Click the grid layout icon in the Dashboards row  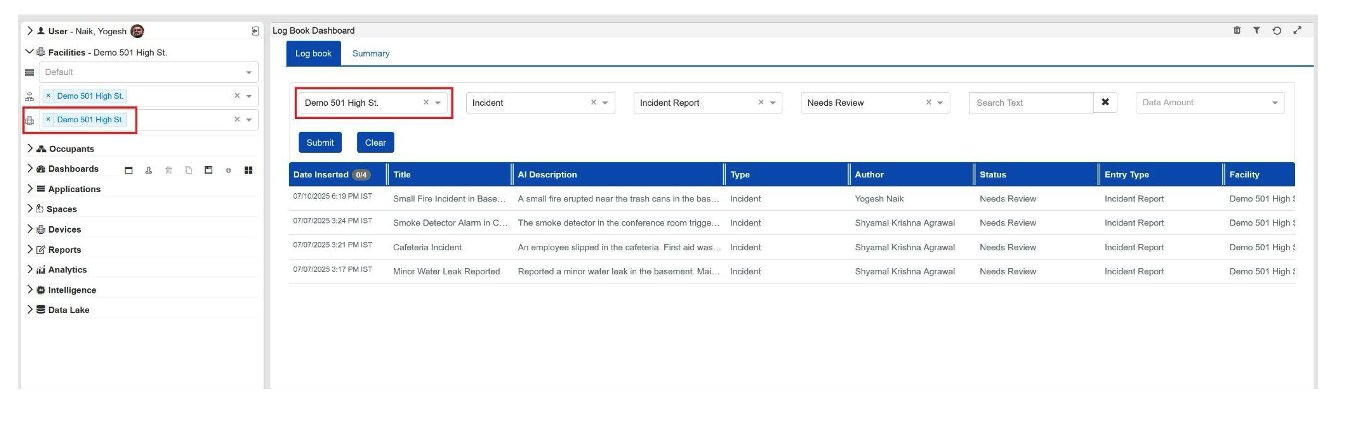click(x=248, y=170)
